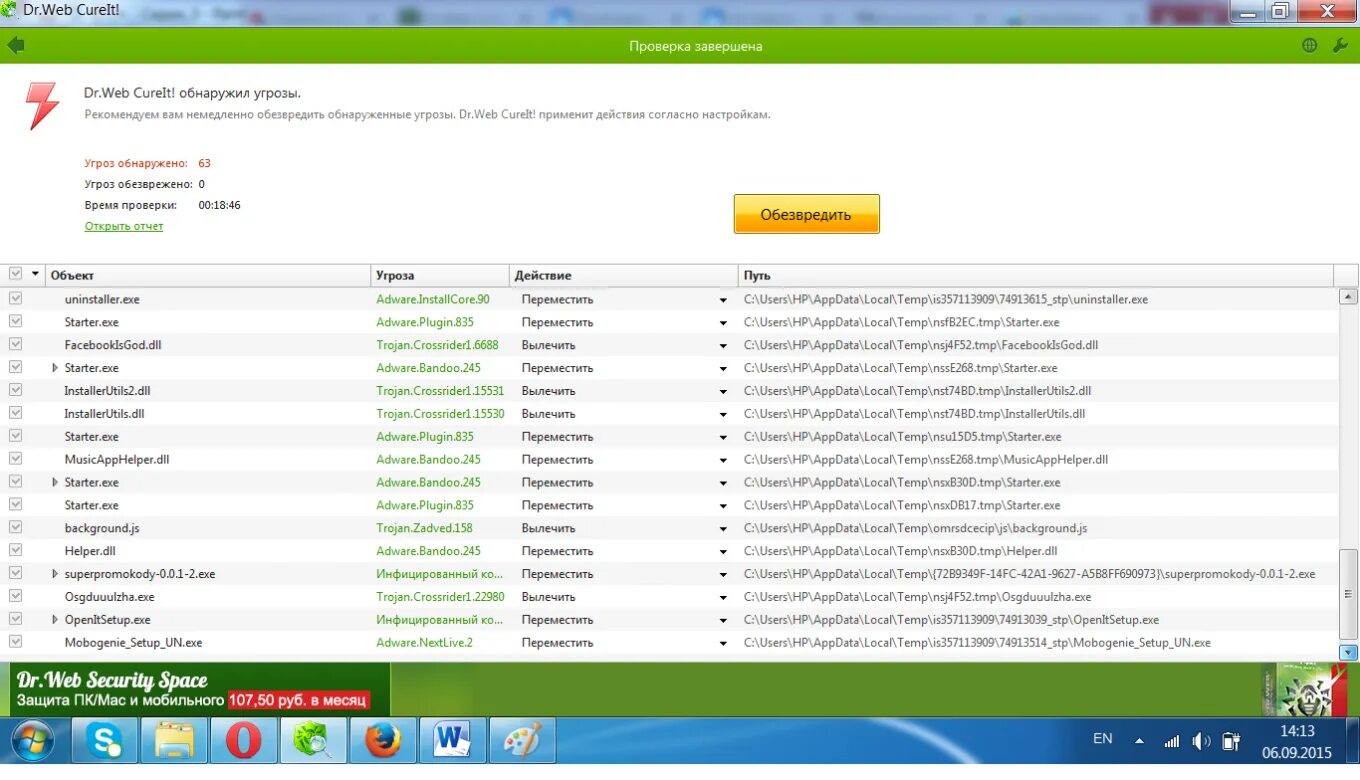Viewport: 1360px width, 780px height.
Task: Click the Dr.Web lightning threat icon
Action: (x=42, y=106)
